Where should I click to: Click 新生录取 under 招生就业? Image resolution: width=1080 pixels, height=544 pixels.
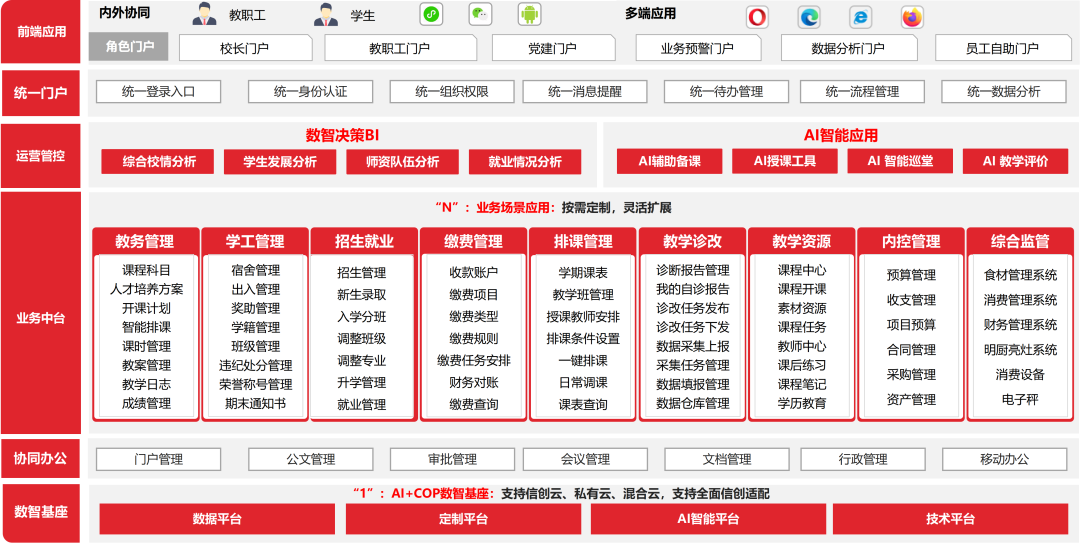pos(362,295)
